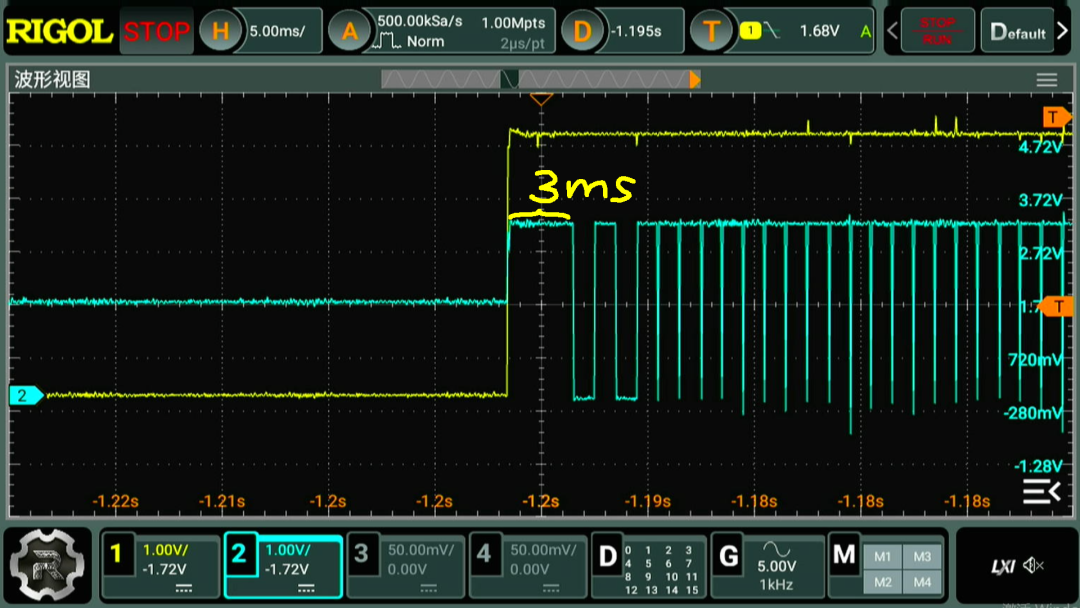Click the Norm acquisition mode icon
Screen dimensions: 1080x608
[x=386, y=41]
